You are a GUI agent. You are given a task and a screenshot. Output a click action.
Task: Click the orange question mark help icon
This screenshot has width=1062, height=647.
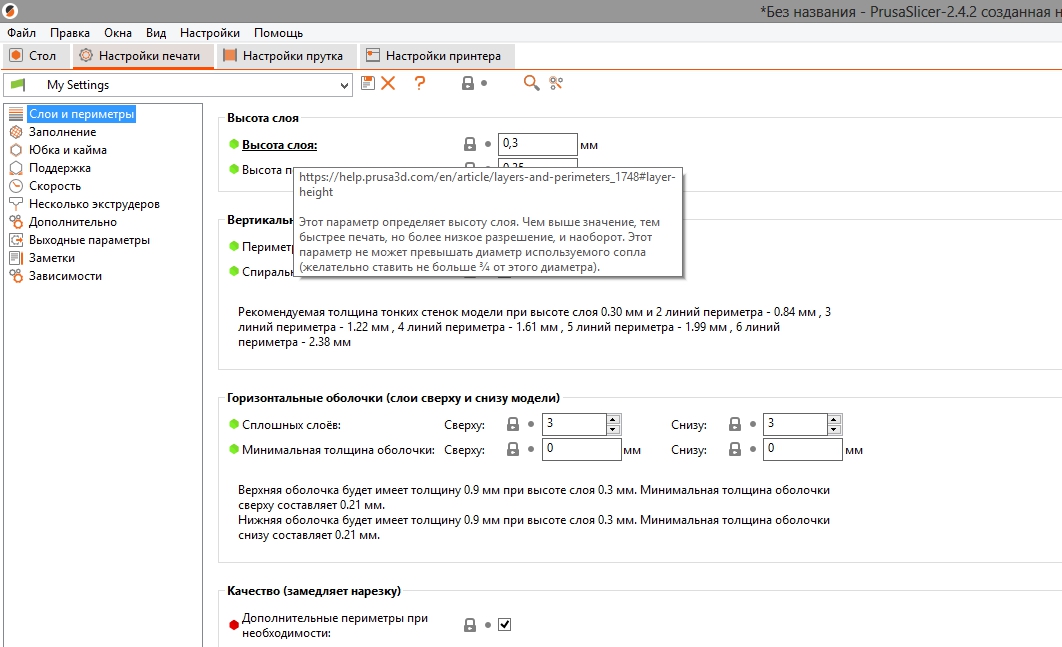coord(420,83)
